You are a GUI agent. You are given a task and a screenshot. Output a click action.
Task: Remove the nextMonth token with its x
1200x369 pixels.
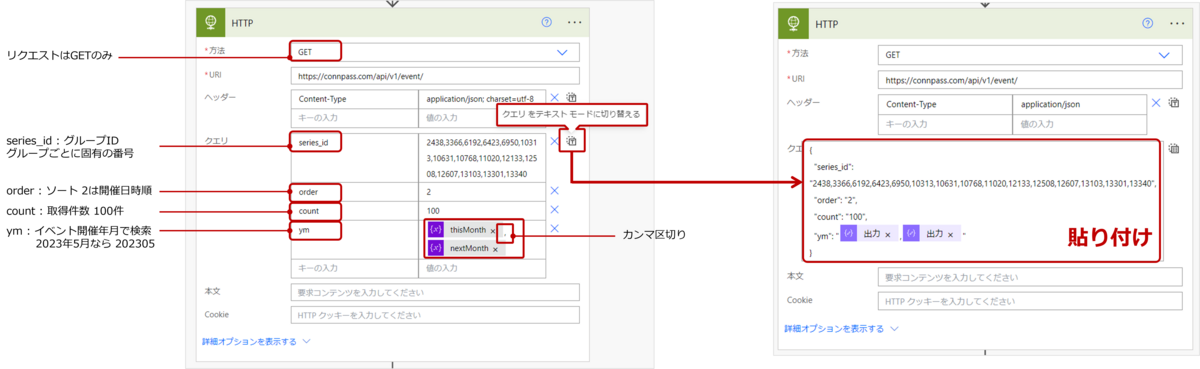point(496,249)
